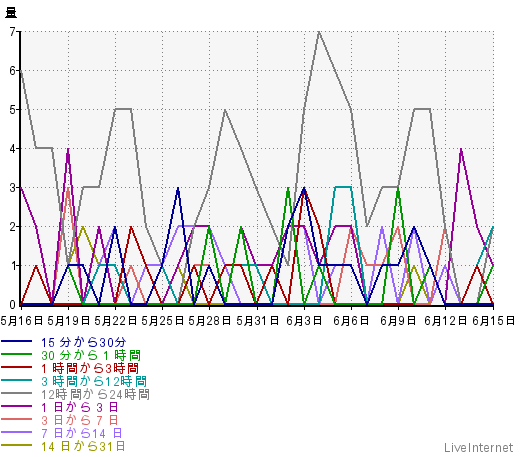Click the blue legend line for 15分から30分
The width and height of the screenshot is (520, 457).
[x=17, y=341]
